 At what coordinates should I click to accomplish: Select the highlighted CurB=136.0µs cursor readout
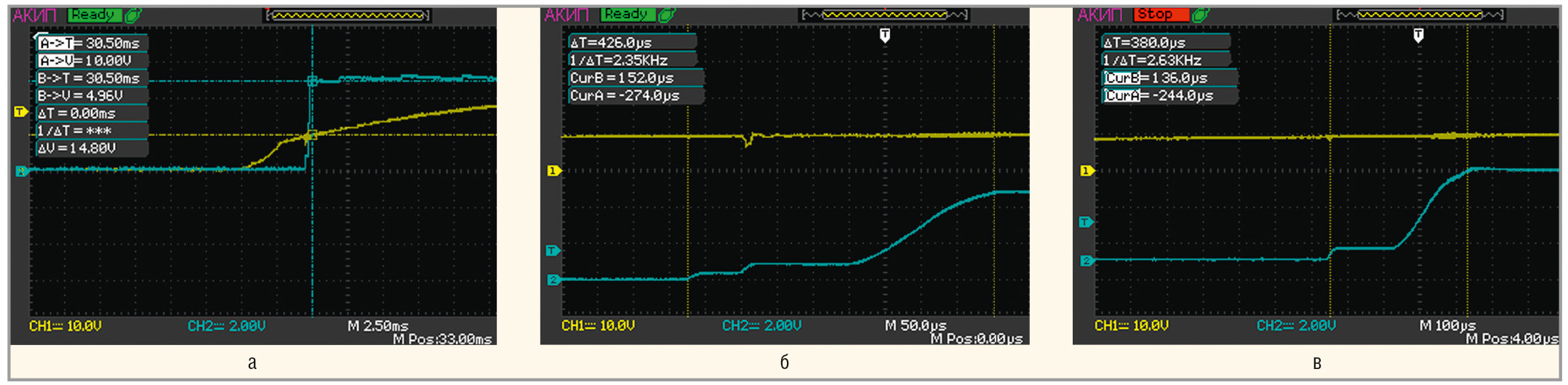point(1157,78)
